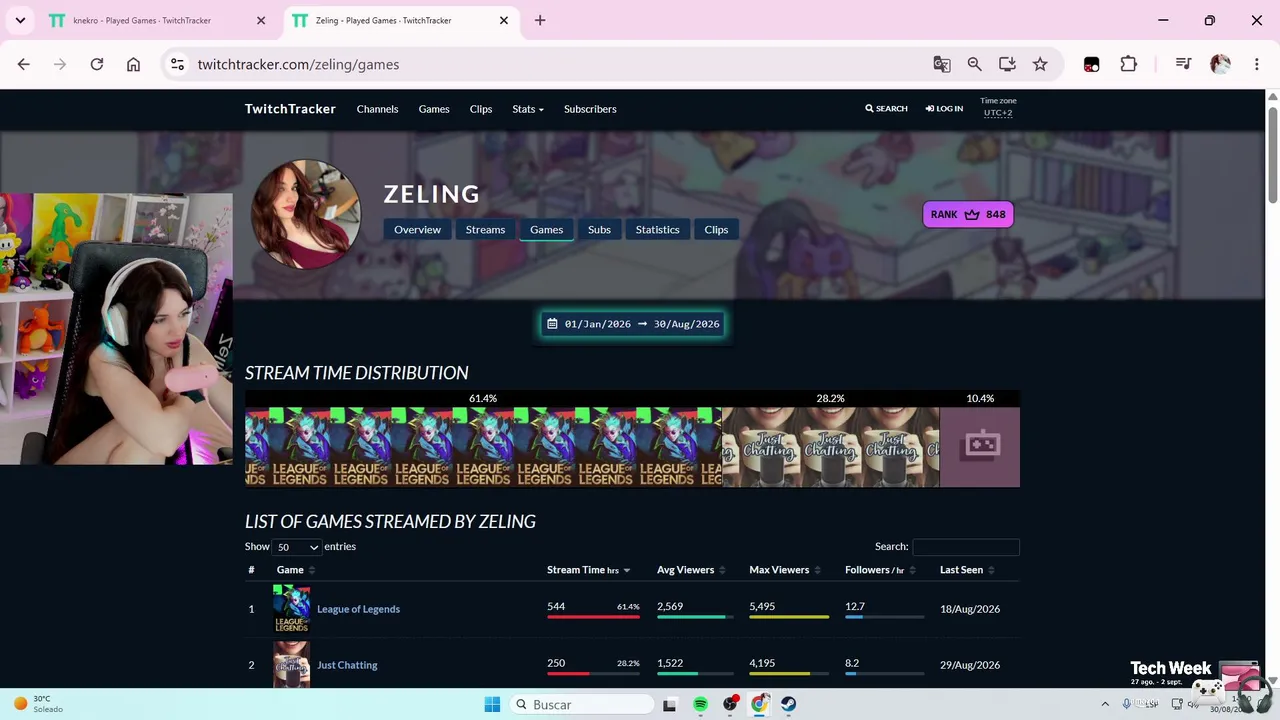Open the Chrome profile avatar
1280x720 pixels.
click(x=1220, y=64)
